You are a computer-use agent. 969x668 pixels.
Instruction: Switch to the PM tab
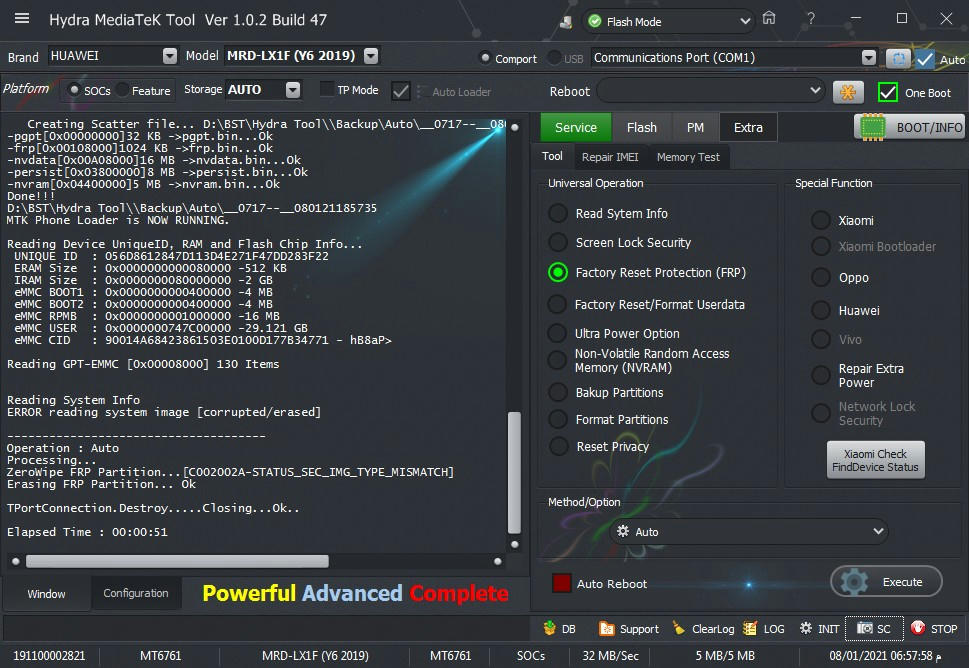(695, 127)
